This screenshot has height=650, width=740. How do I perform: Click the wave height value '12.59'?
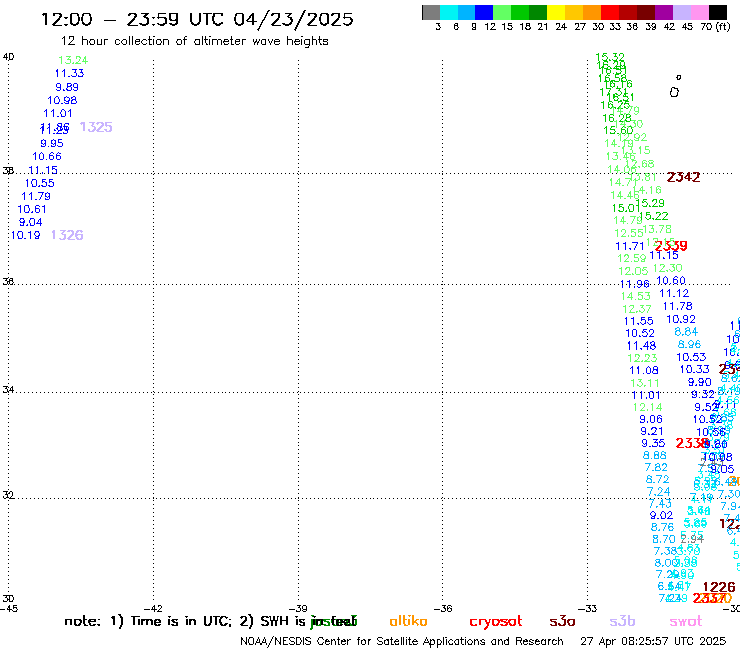coord(632,258)
